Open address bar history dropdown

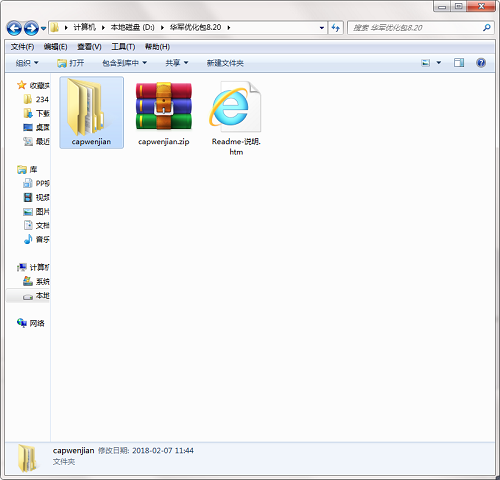tap(322, 28)
